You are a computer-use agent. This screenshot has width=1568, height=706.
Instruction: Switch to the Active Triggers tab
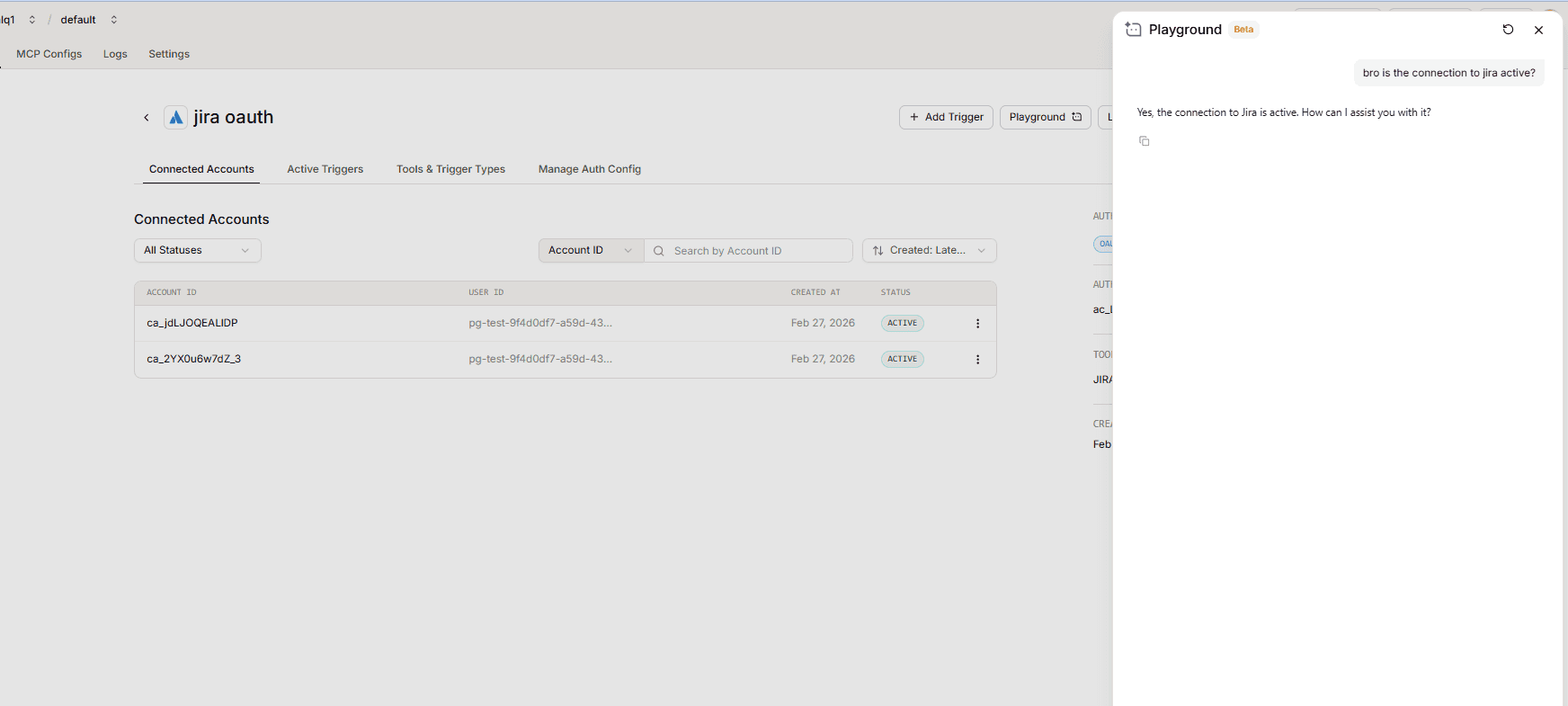[325, 169]
